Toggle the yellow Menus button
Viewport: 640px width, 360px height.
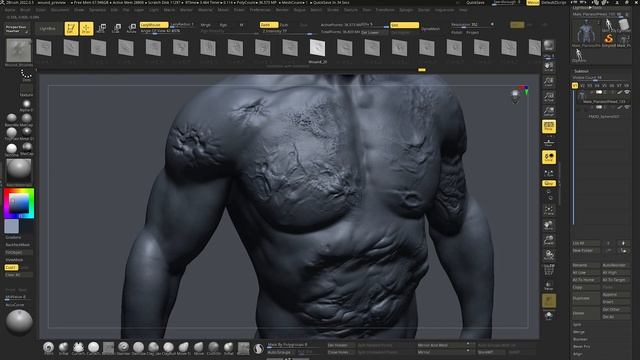pyautogui.click(x=533, y=2)
